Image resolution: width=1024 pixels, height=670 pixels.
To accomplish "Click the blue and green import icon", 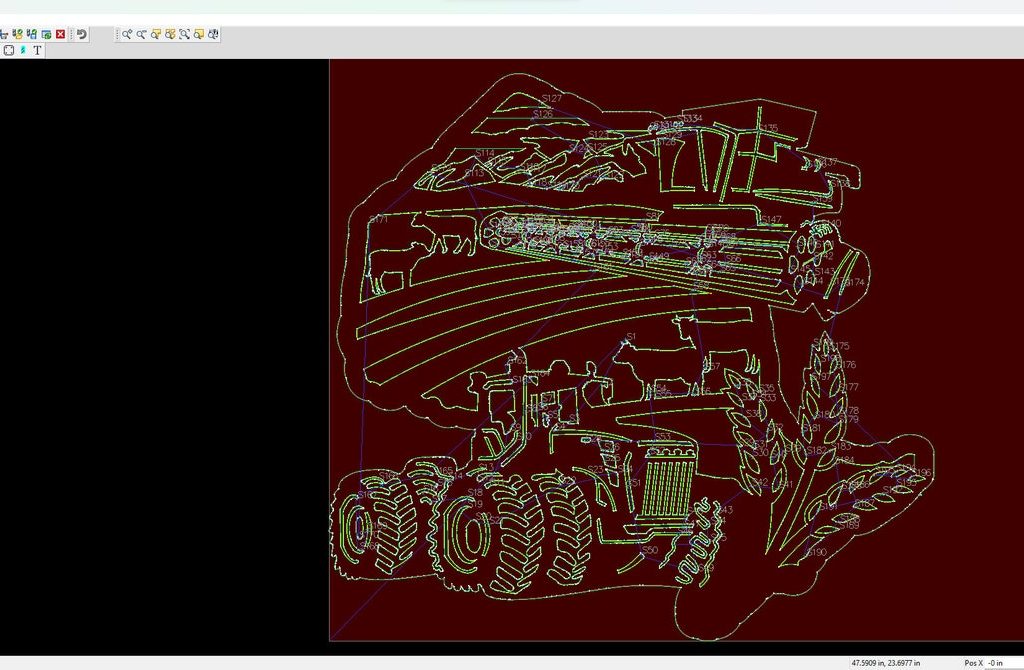I will pos(32,34).
